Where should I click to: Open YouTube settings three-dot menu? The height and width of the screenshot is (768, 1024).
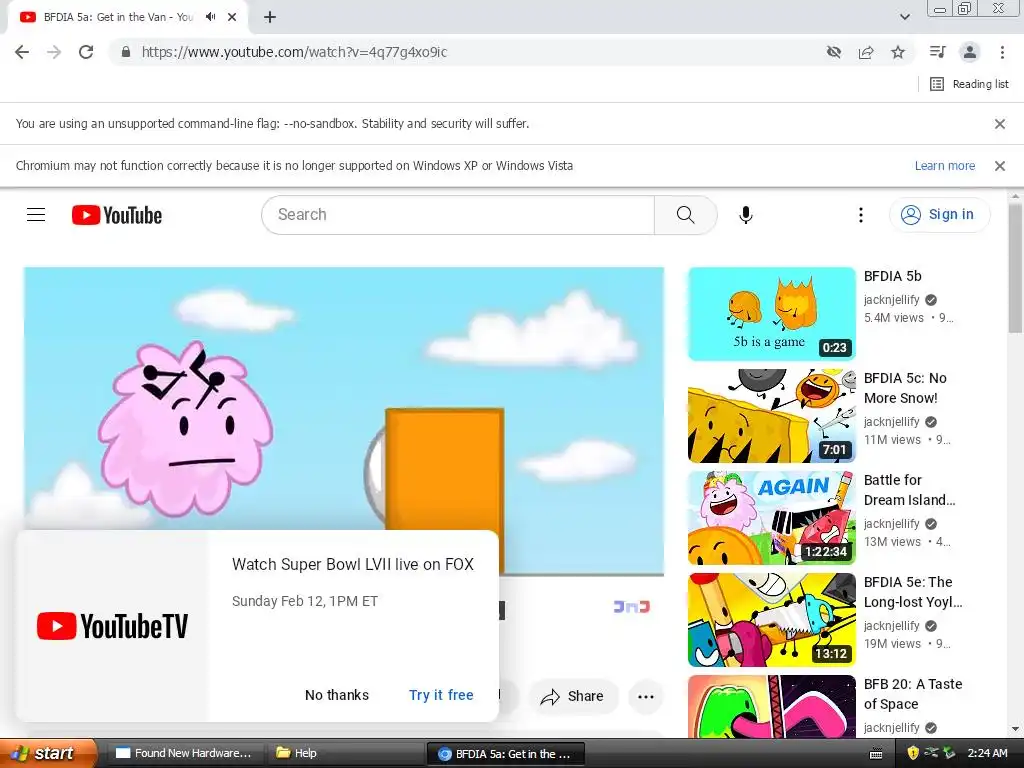(861, 214)
